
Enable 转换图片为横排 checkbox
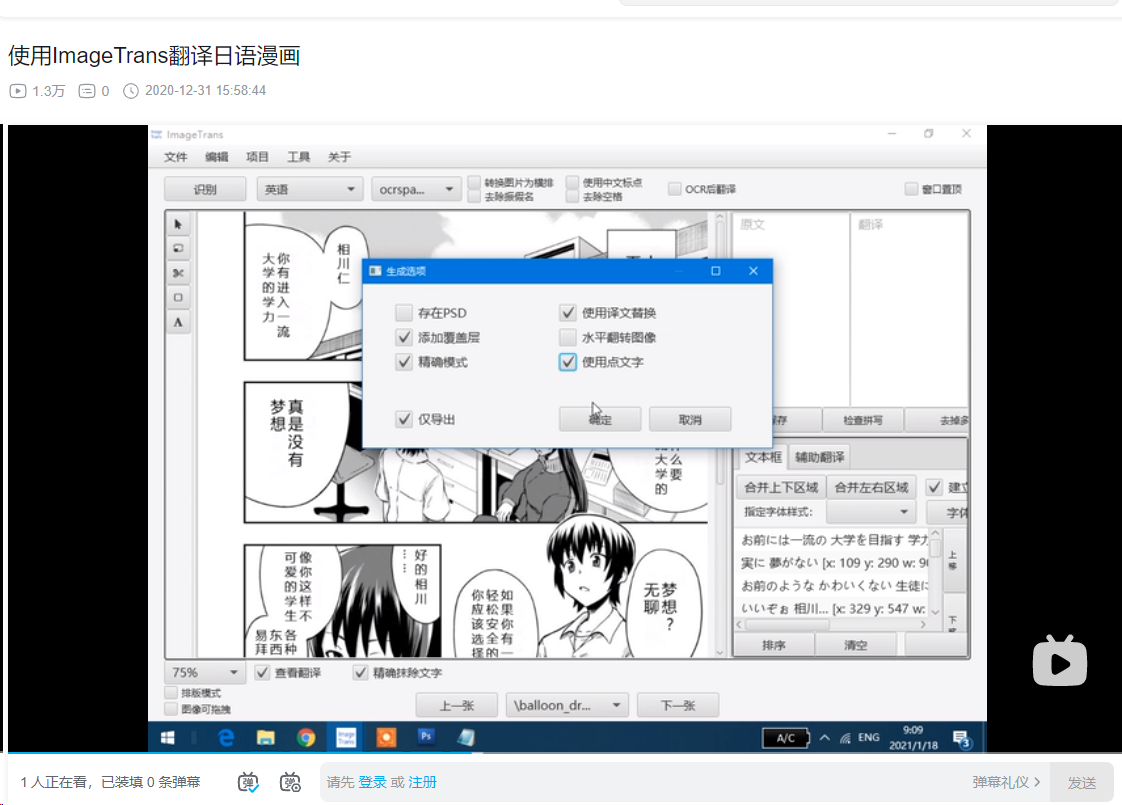pos(474,182)
